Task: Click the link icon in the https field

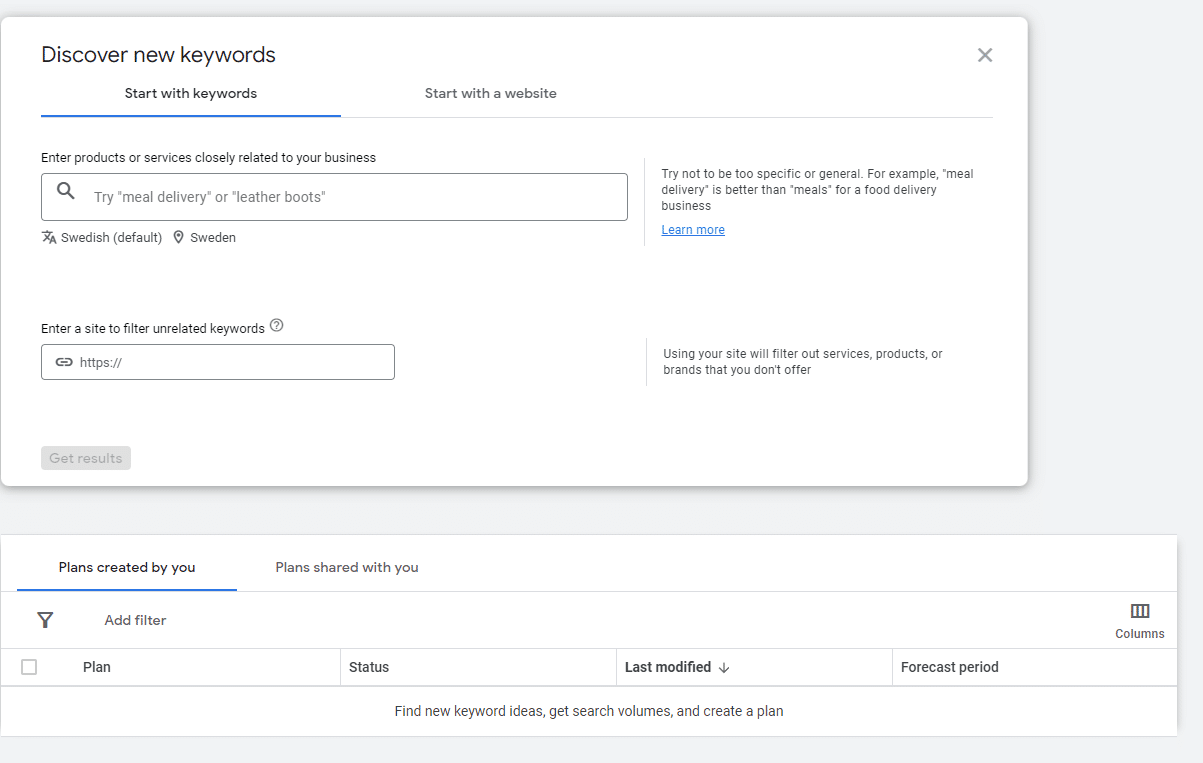Action: click(x=64, y=362)
